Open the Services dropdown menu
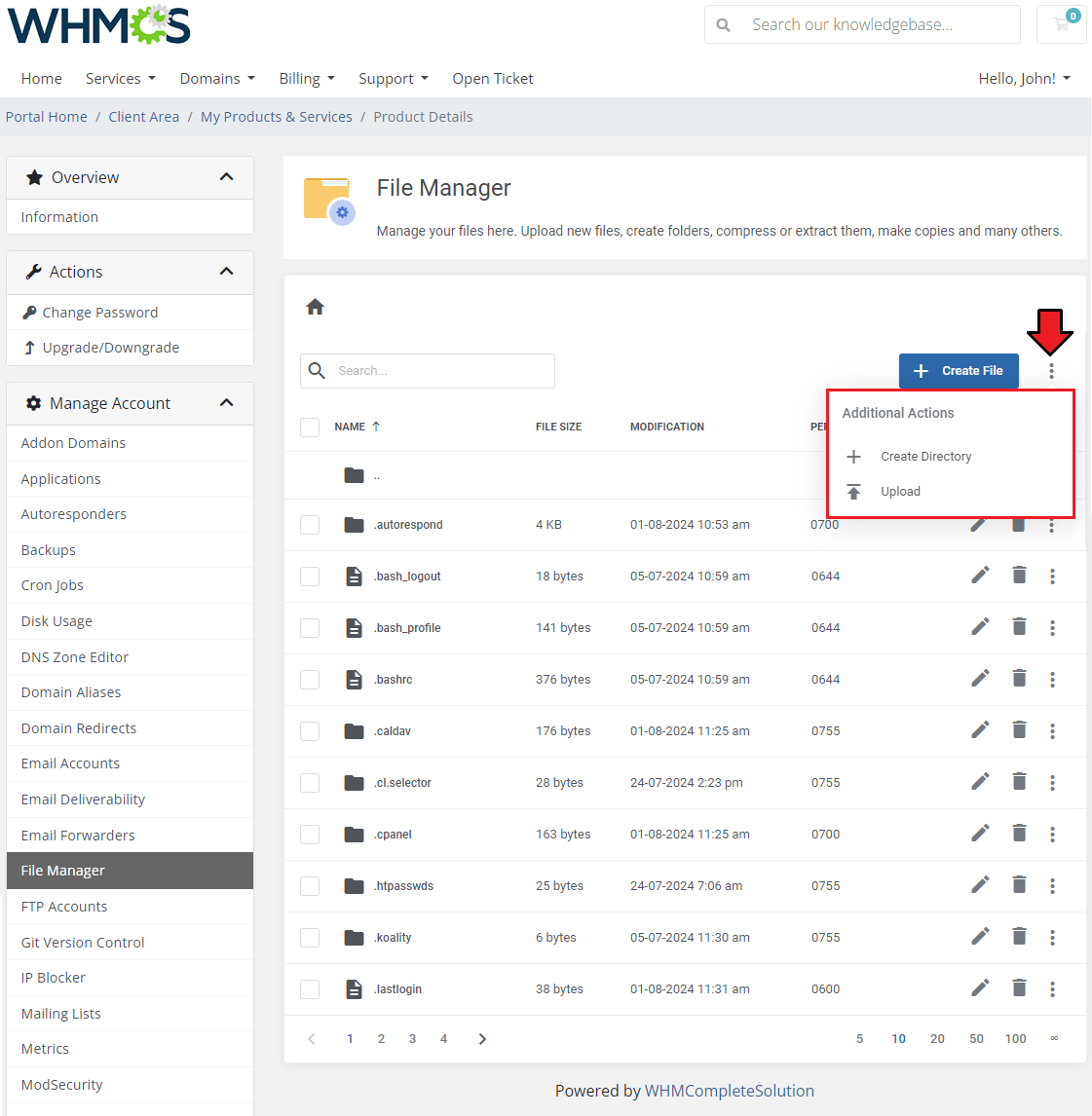The height and width of the screenshot is (1116, 1092). click(121, 78)
